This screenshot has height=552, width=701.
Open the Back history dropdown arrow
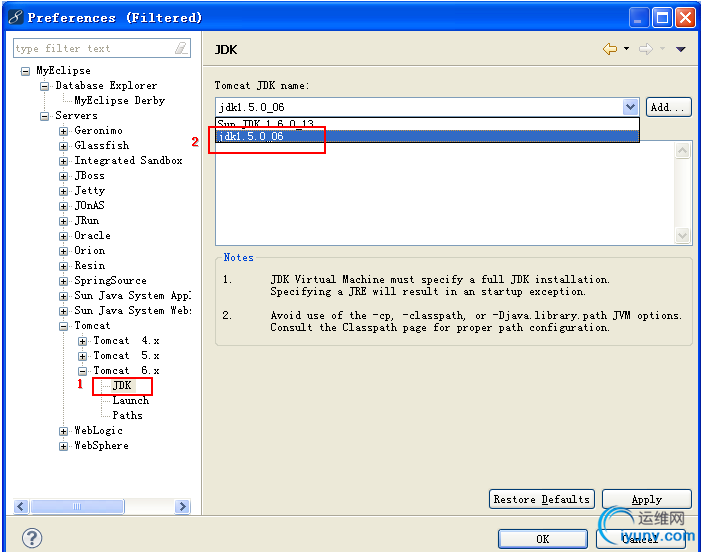[626, 49]
